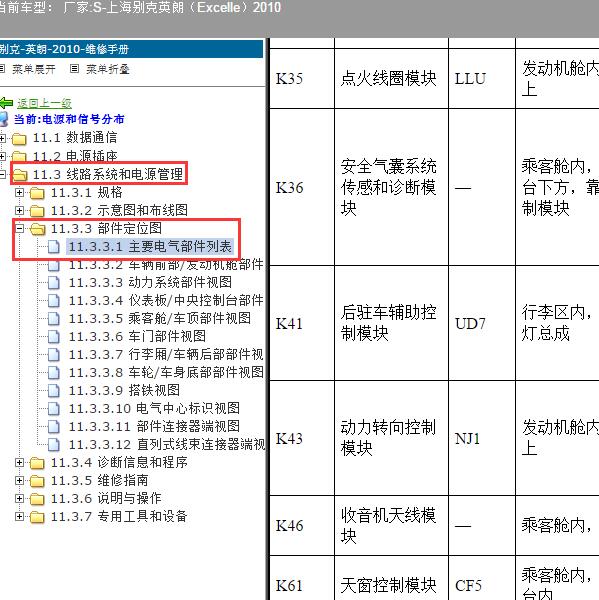Click 天窗控制模块 table cell
599x600 pixels.
(x=391, y=578)
